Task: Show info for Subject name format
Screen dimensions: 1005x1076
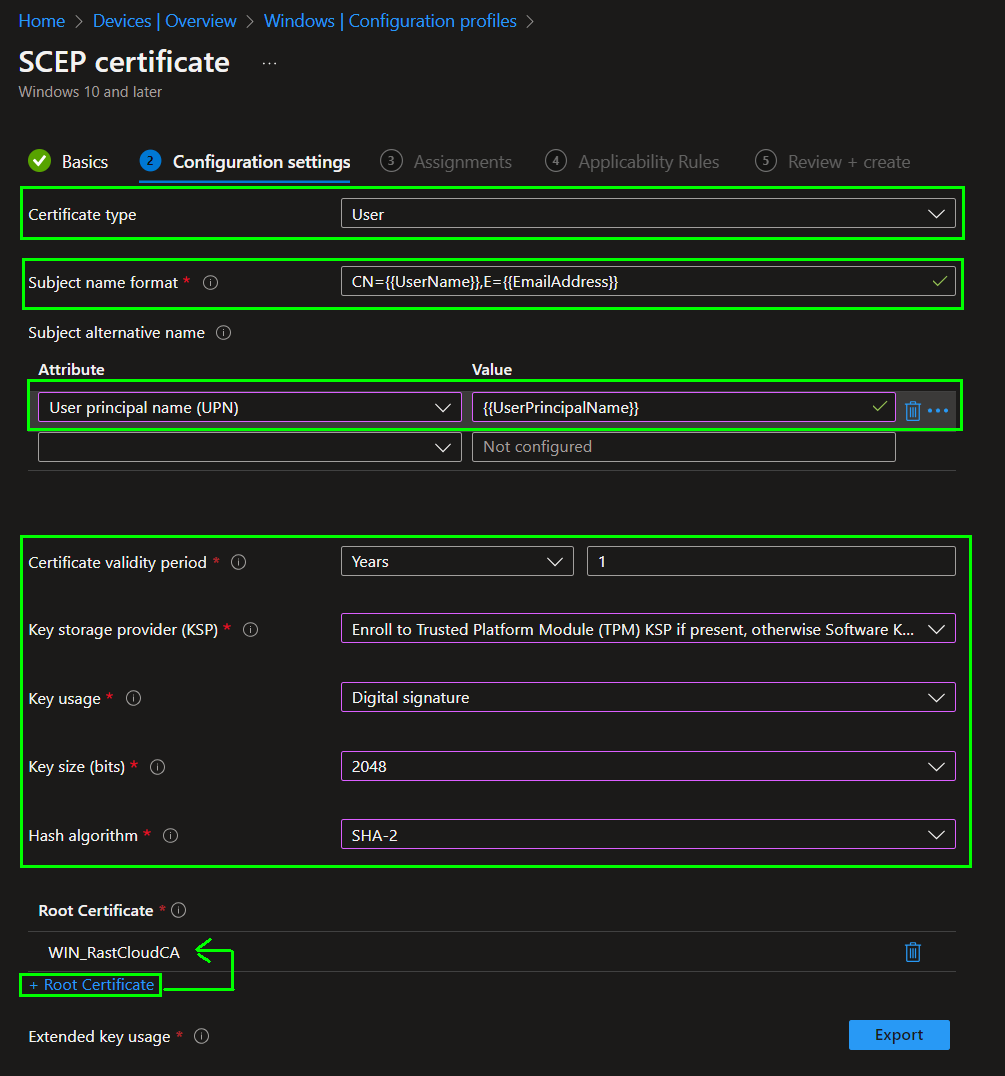Action: (x=211, y=283)
